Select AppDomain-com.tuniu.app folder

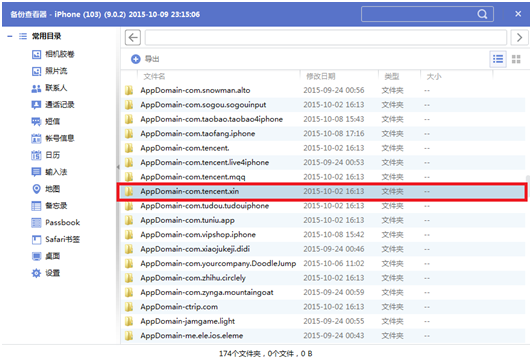(323, 220)
